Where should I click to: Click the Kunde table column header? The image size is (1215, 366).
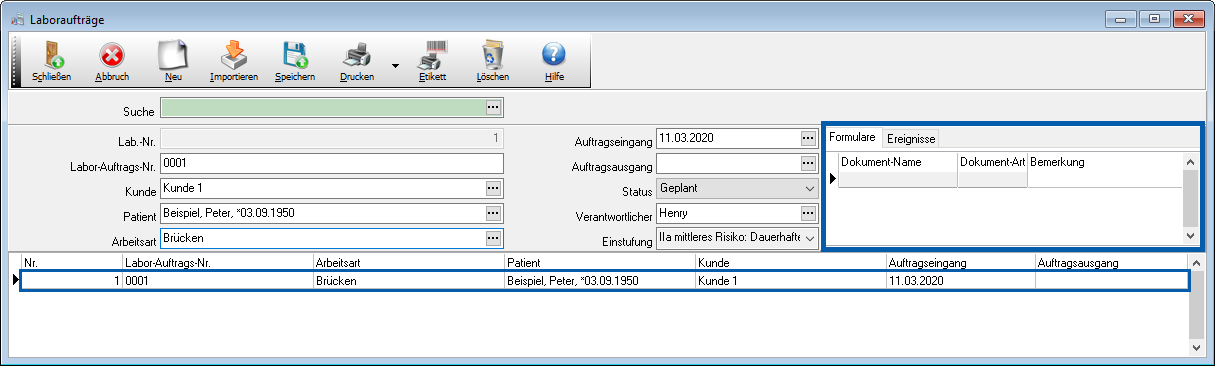[x=790, y=263]
